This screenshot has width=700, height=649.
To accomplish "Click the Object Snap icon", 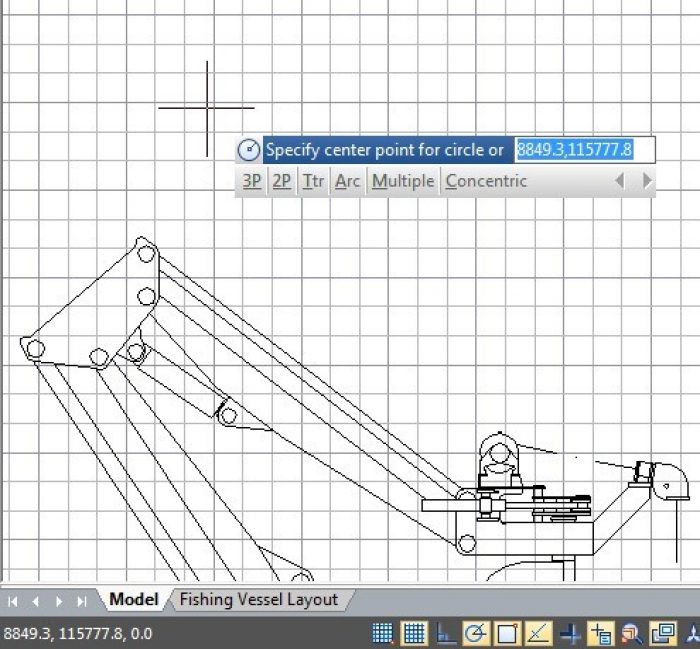I will coord(507,633).
